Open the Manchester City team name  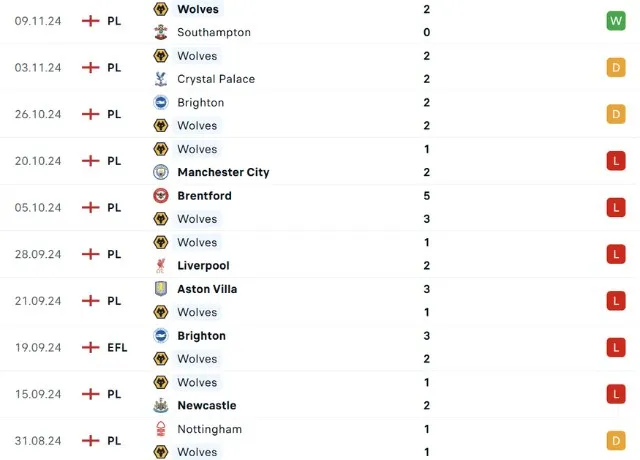[223, 172]
